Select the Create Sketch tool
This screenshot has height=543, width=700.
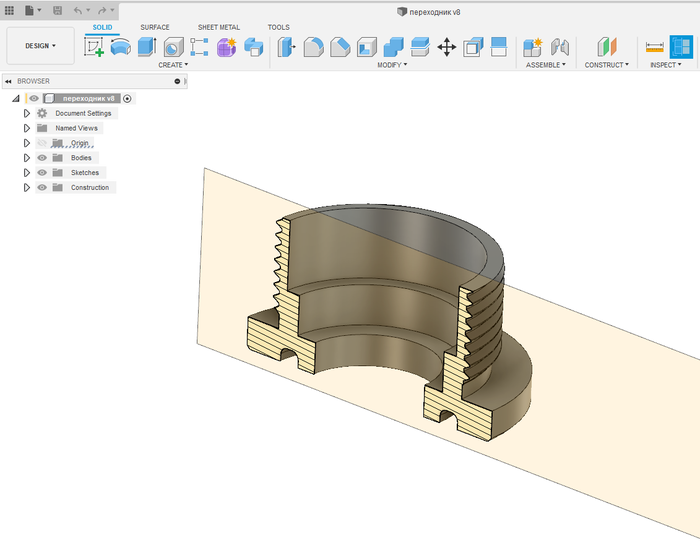coord(95,47)
